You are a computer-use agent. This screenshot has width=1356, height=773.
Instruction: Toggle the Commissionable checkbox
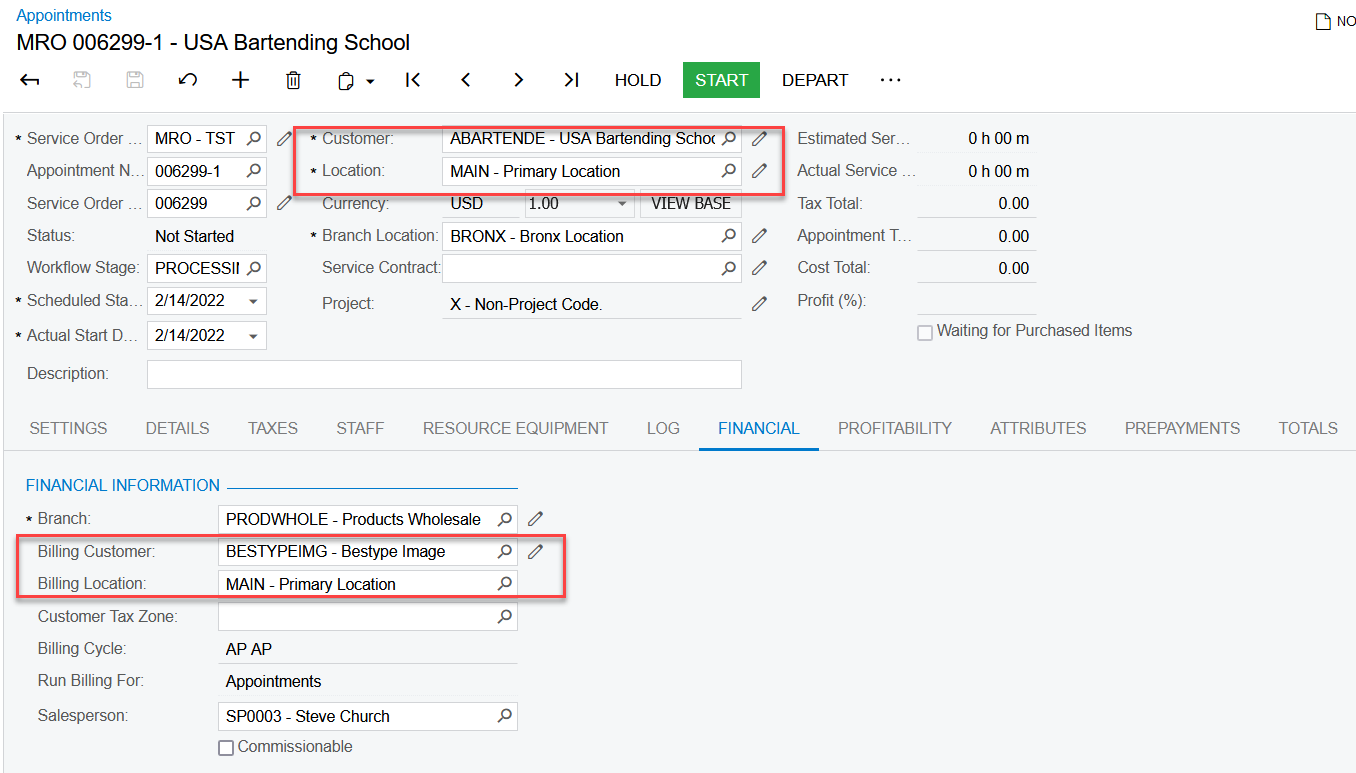pos(226,748)
